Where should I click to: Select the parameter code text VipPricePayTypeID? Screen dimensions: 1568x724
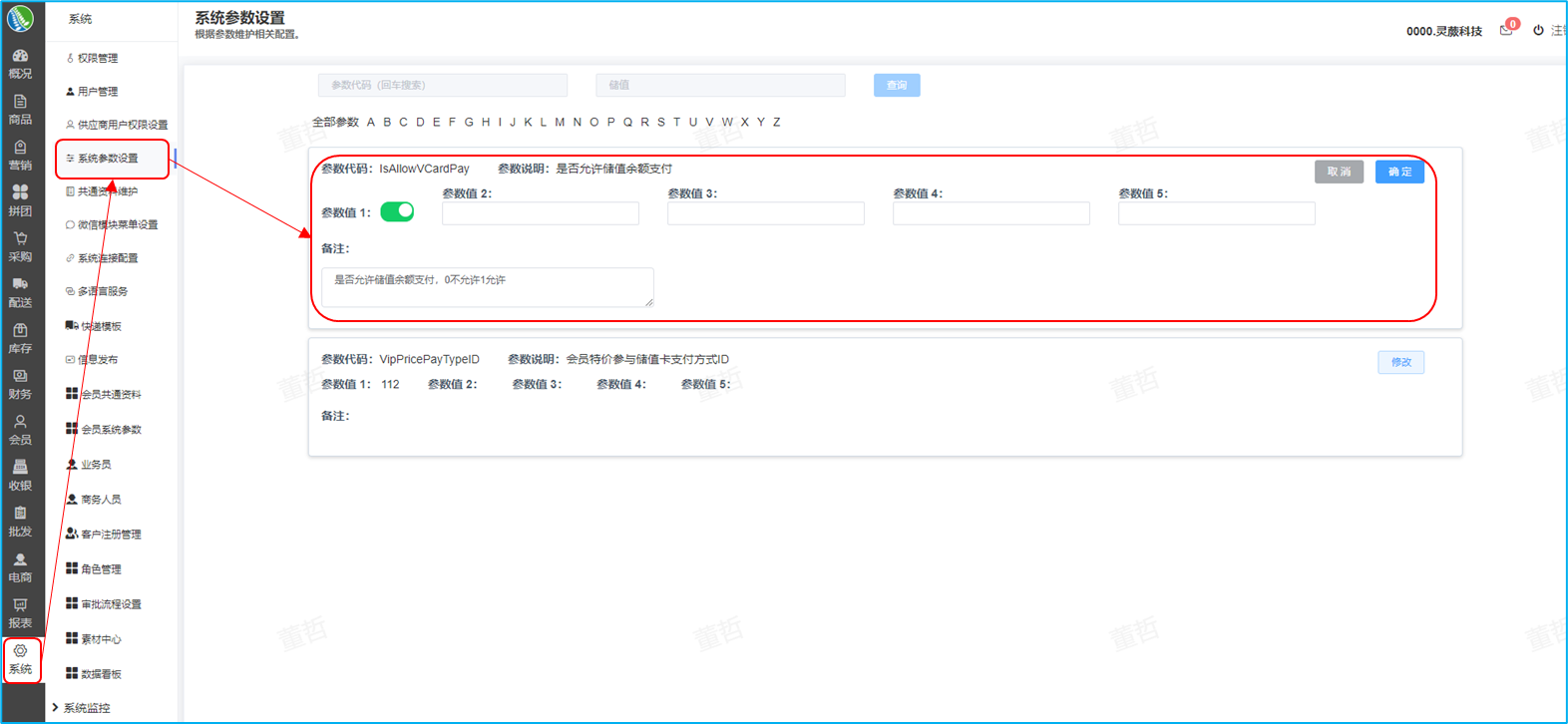[429, 360]
